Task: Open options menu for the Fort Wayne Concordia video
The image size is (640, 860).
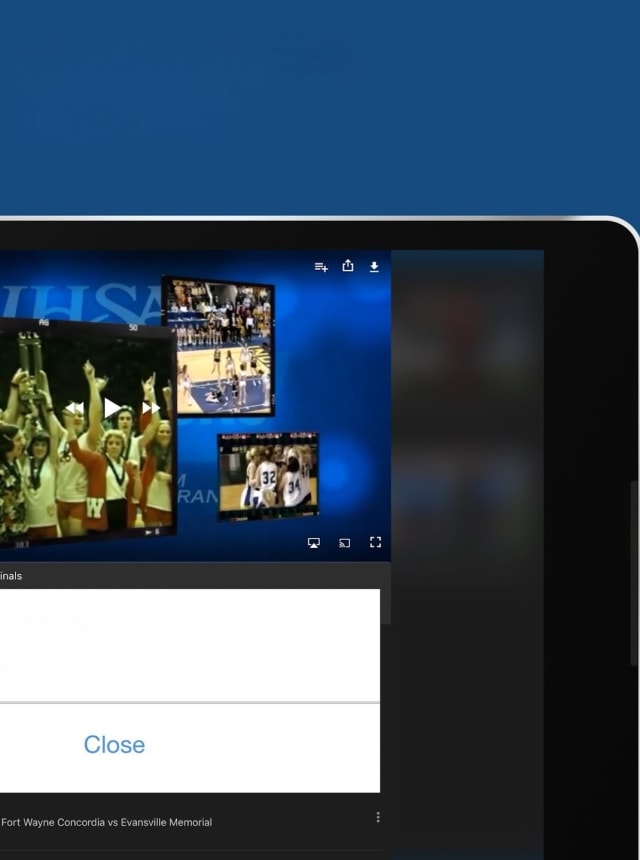Action: pos(378,817)
